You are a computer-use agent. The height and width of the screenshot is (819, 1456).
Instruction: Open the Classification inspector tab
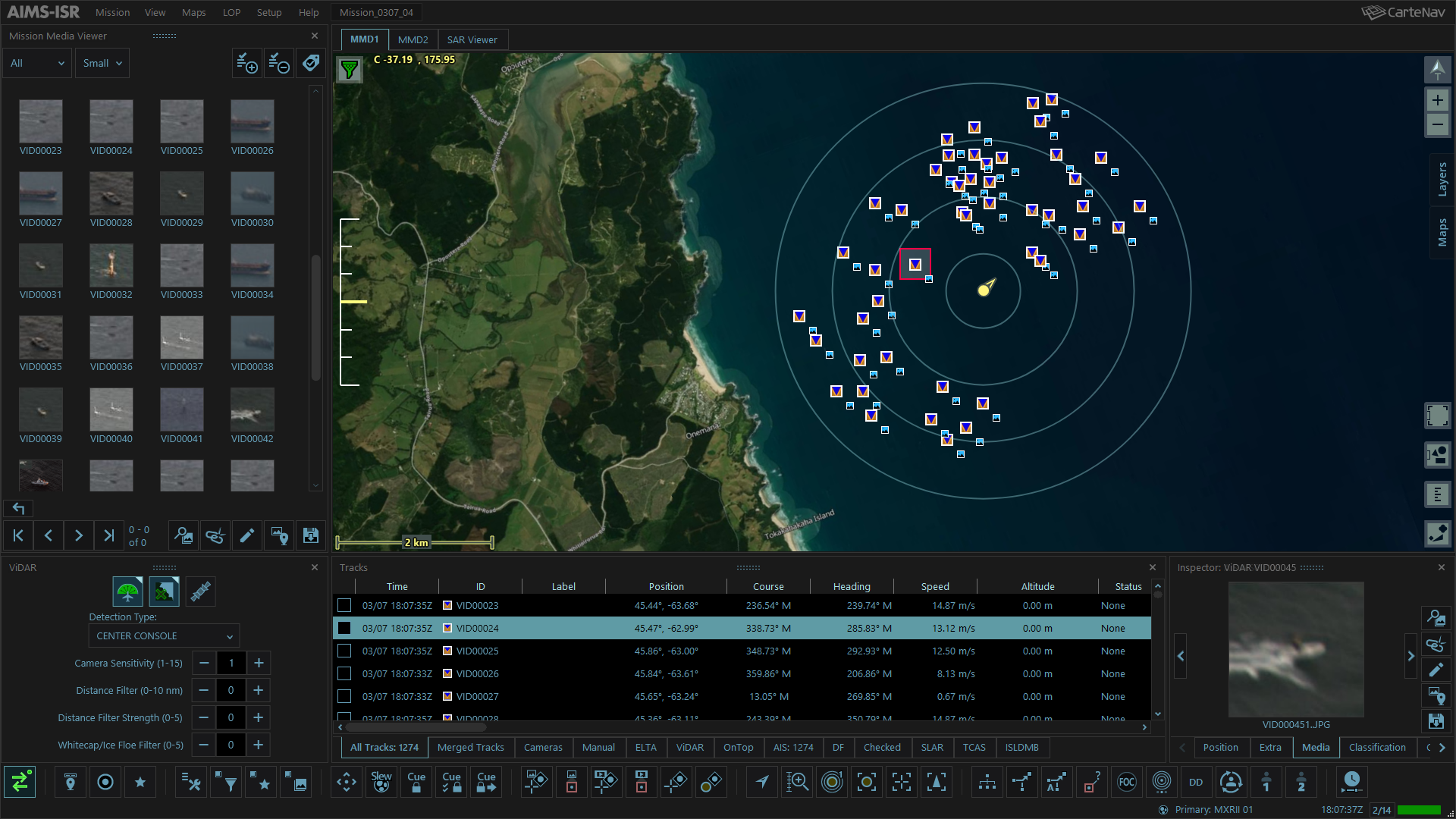point(1377,747)
